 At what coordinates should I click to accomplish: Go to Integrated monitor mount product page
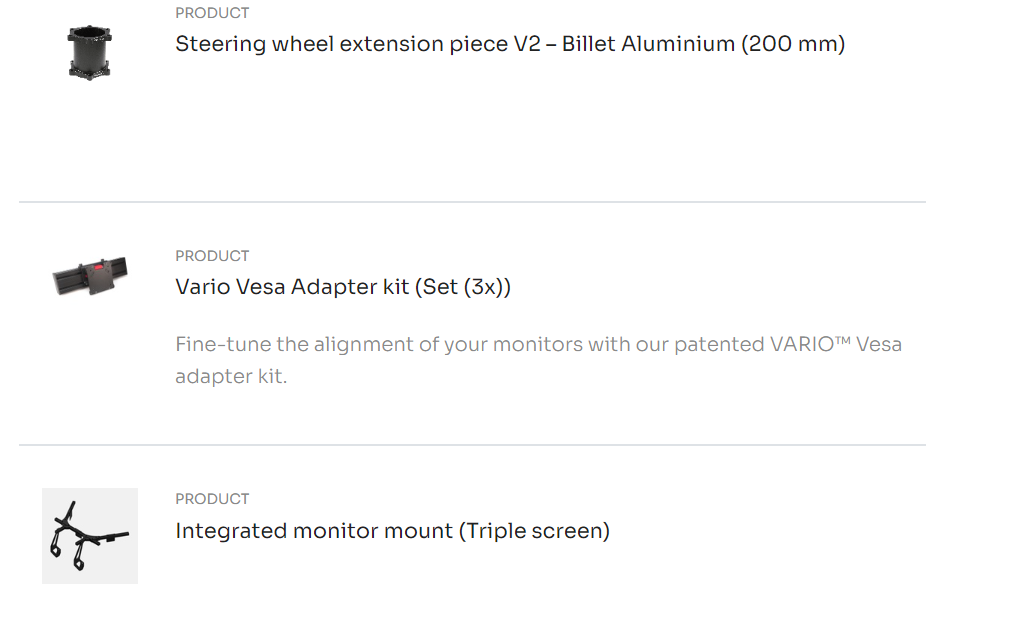point(392,531)
